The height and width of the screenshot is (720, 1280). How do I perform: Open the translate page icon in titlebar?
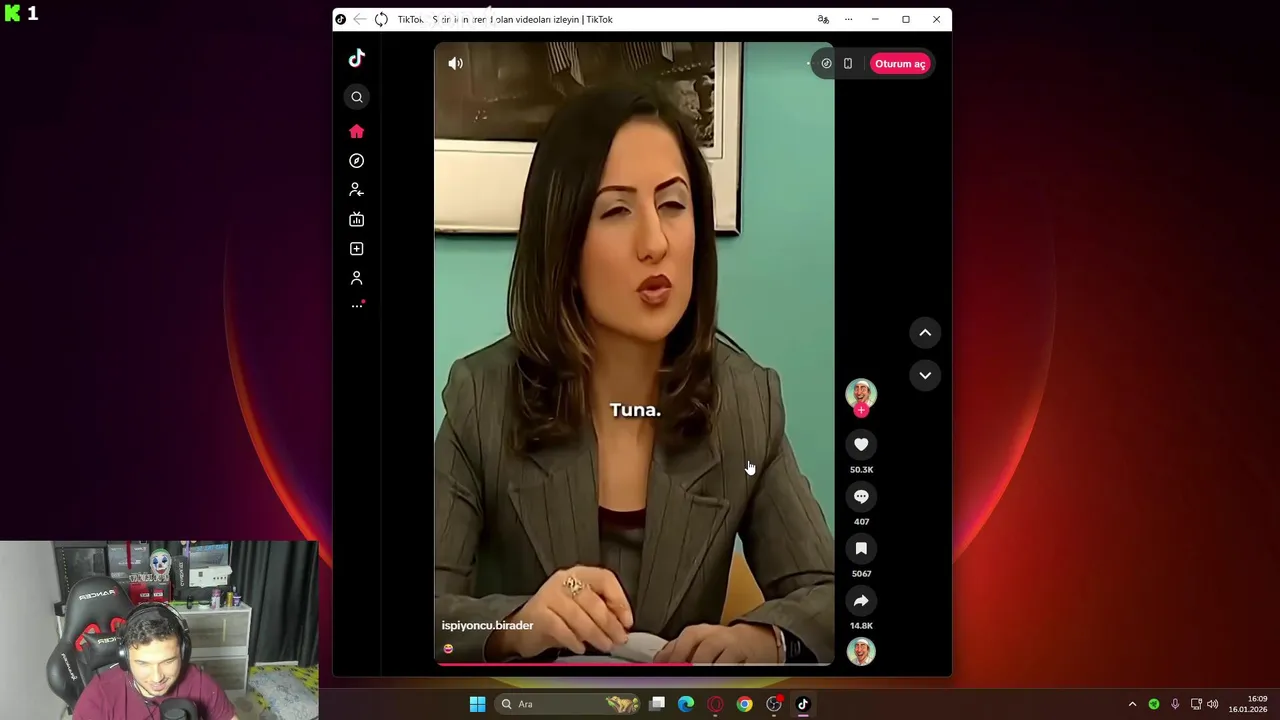(823, 19)
